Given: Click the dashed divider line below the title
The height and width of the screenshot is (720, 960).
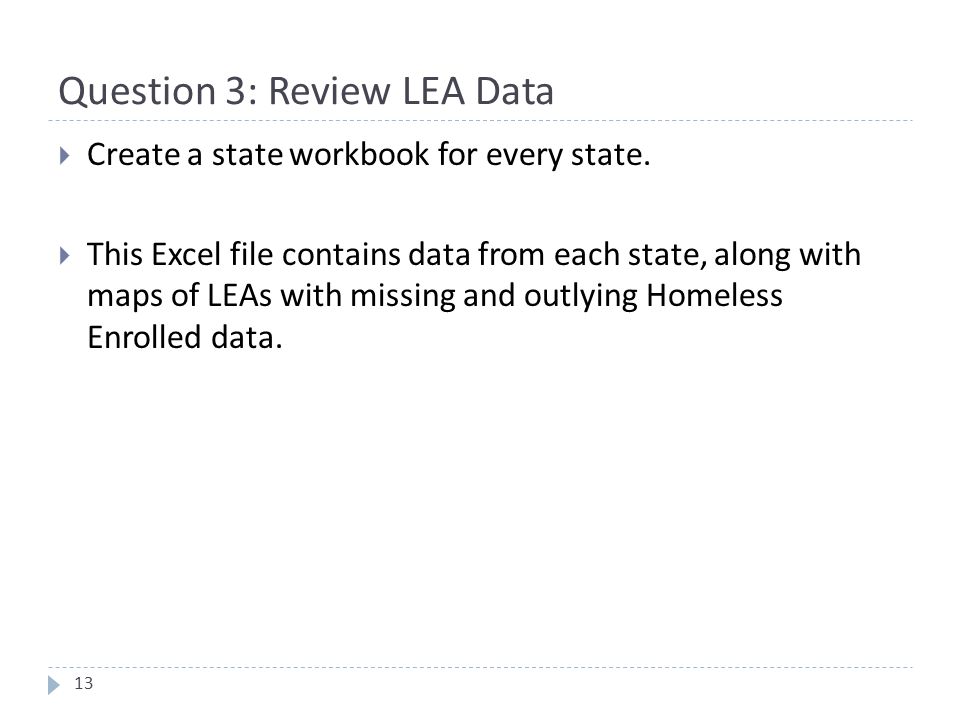Looking at the screenshot, I should (x=480, y=121).
